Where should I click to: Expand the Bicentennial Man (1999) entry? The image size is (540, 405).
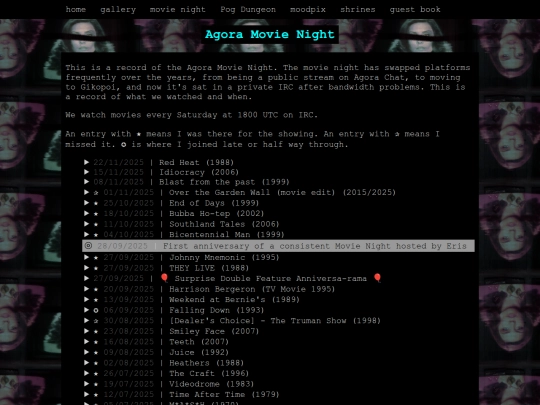click(87, 234)
